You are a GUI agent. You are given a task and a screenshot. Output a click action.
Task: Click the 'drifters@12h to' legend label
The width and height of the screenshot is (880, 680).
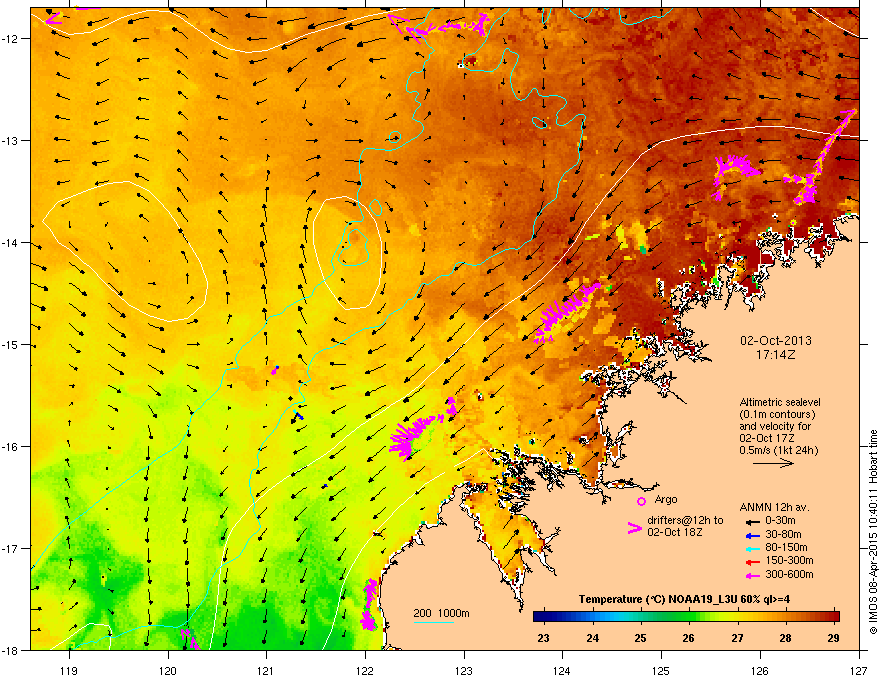coord(685,521)
